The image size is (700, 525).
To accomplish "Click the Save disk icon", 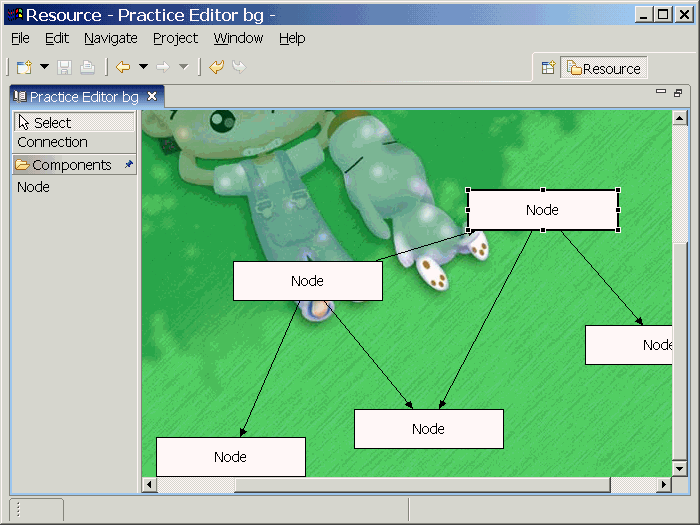I will point(65,68).
